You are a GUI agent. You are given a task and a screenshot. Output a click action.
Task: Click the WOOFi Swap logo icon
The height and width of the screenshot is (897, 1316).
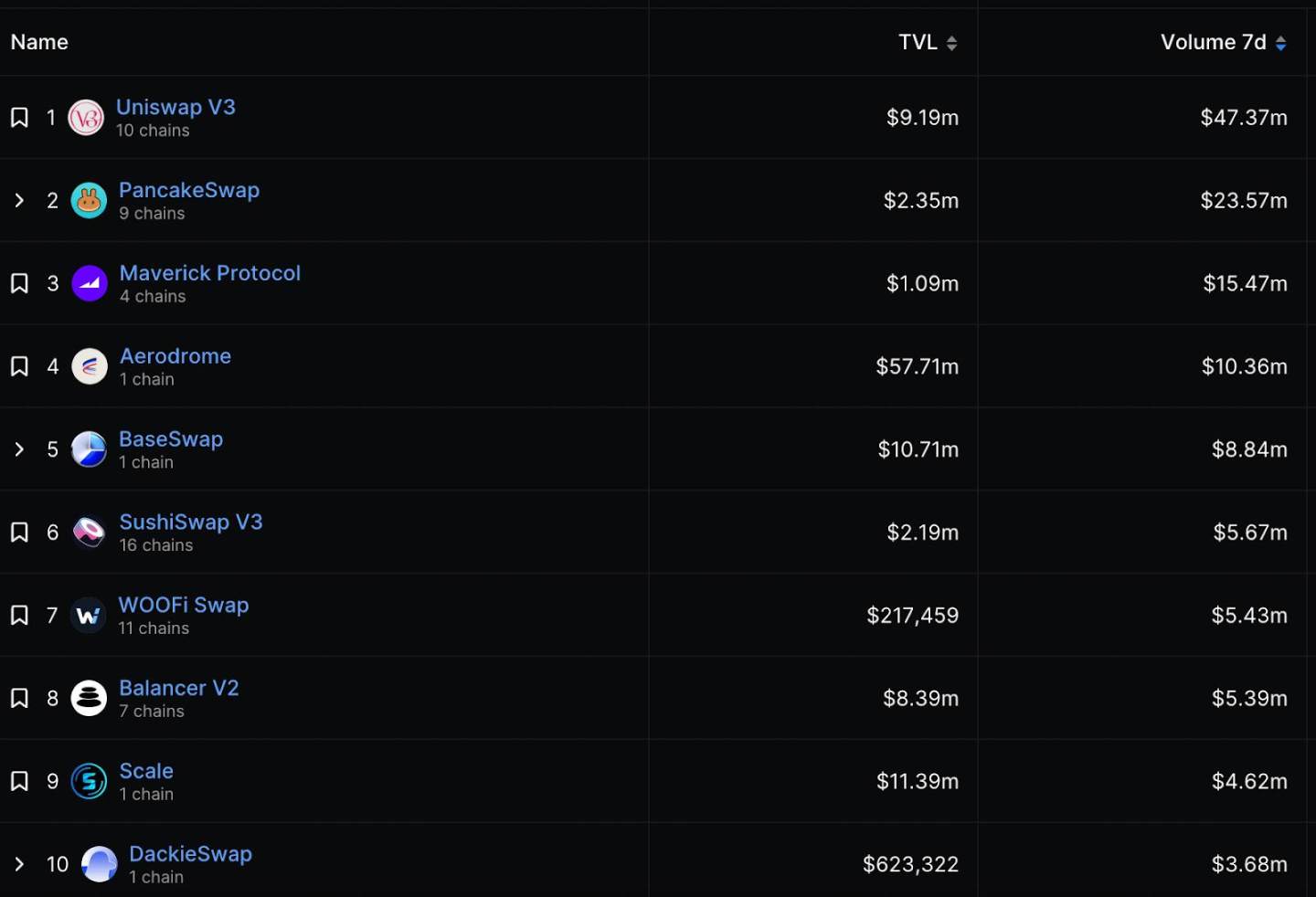(x=89, y=616)
